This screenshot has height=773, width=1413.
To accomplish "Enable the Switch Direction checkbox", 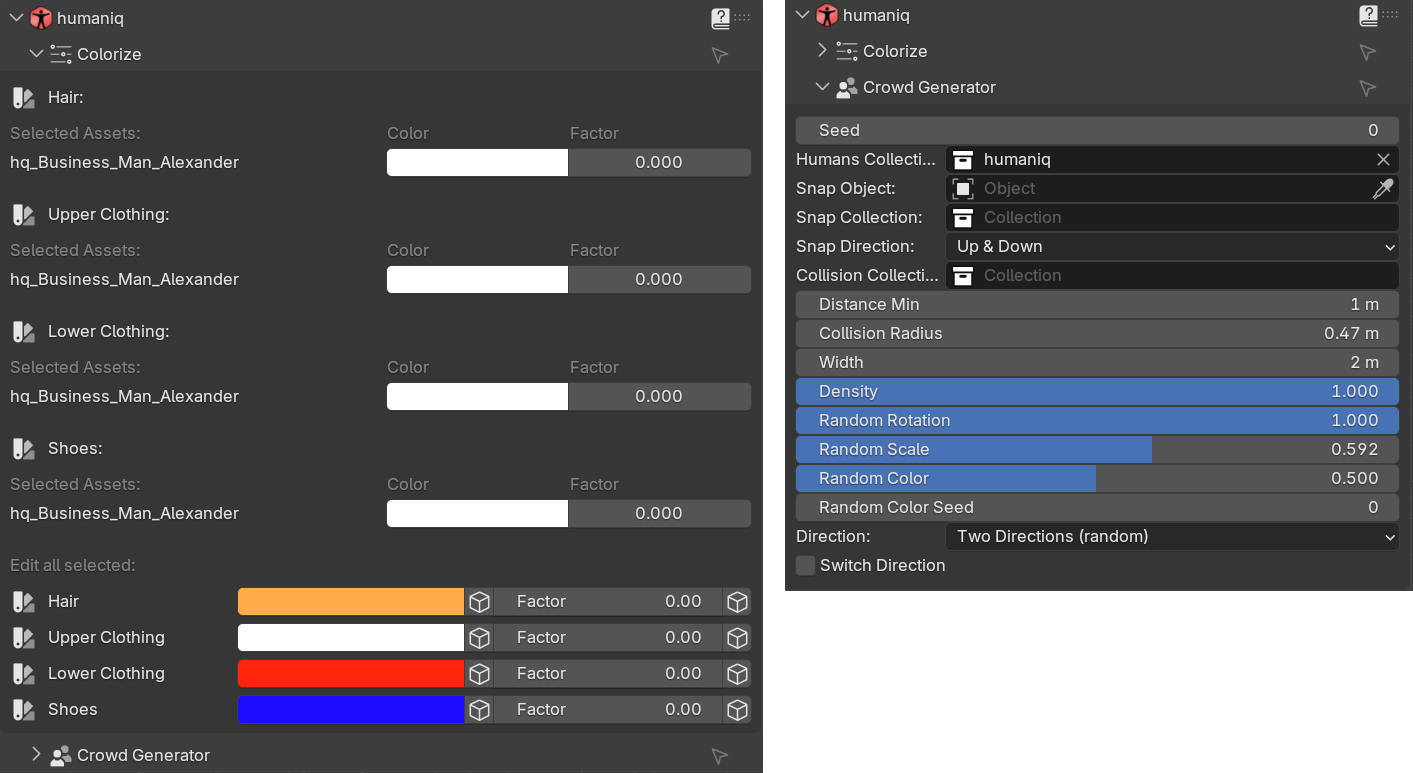I will click(805, 565).
